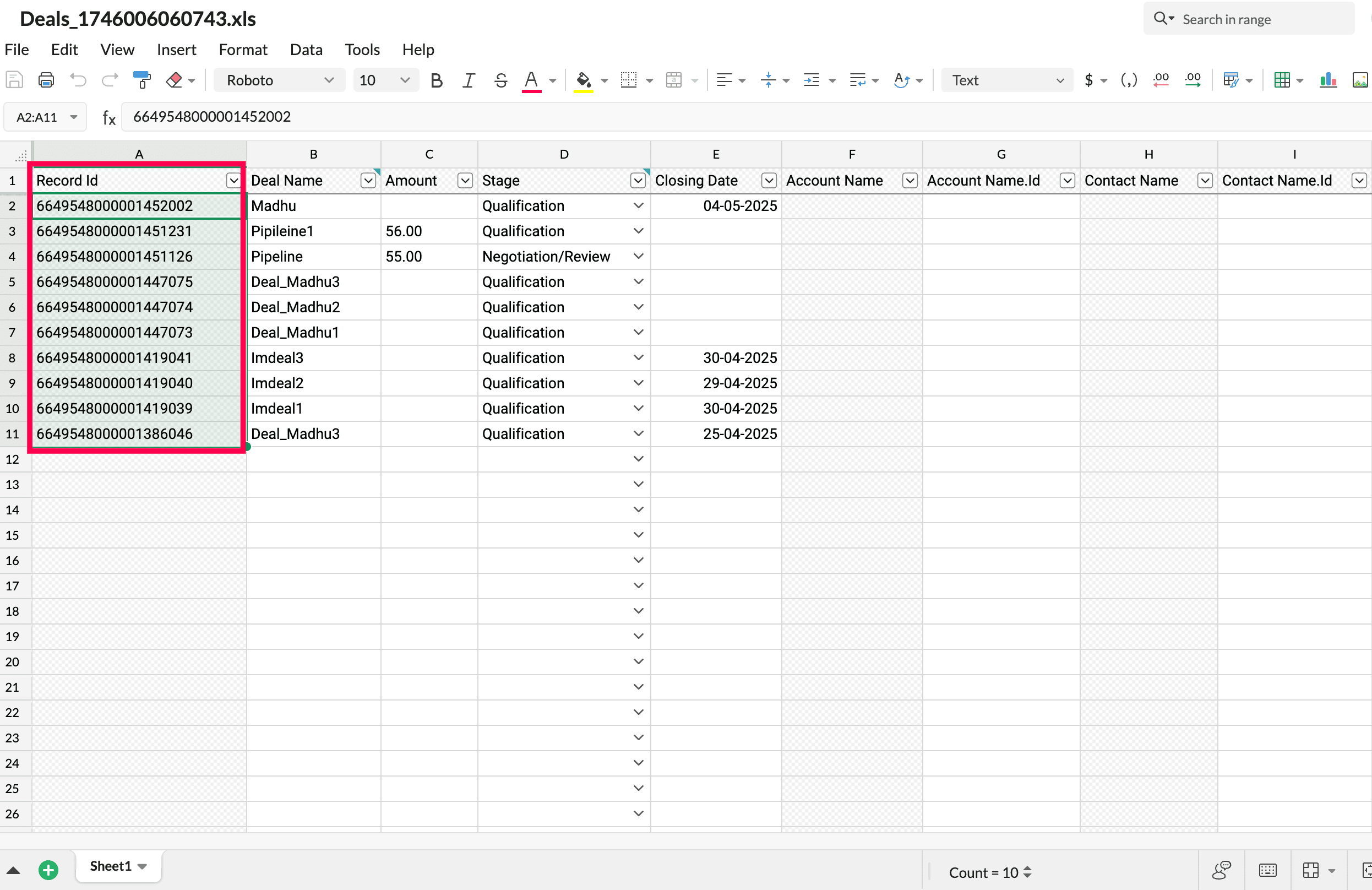Open the Text number format dropdown
The height and width of the screenshot is (890, 1372).
(x=1006, y=80)
